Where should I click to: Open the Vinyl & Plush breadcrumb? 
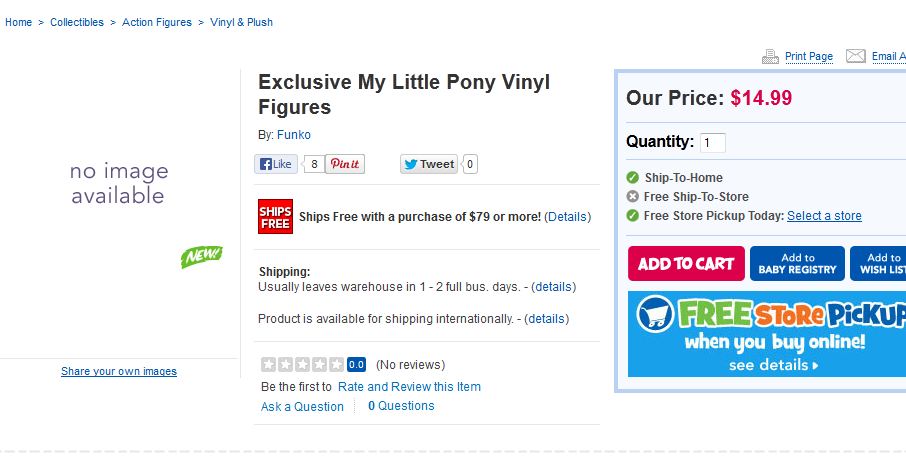click(x=241, y=22)
